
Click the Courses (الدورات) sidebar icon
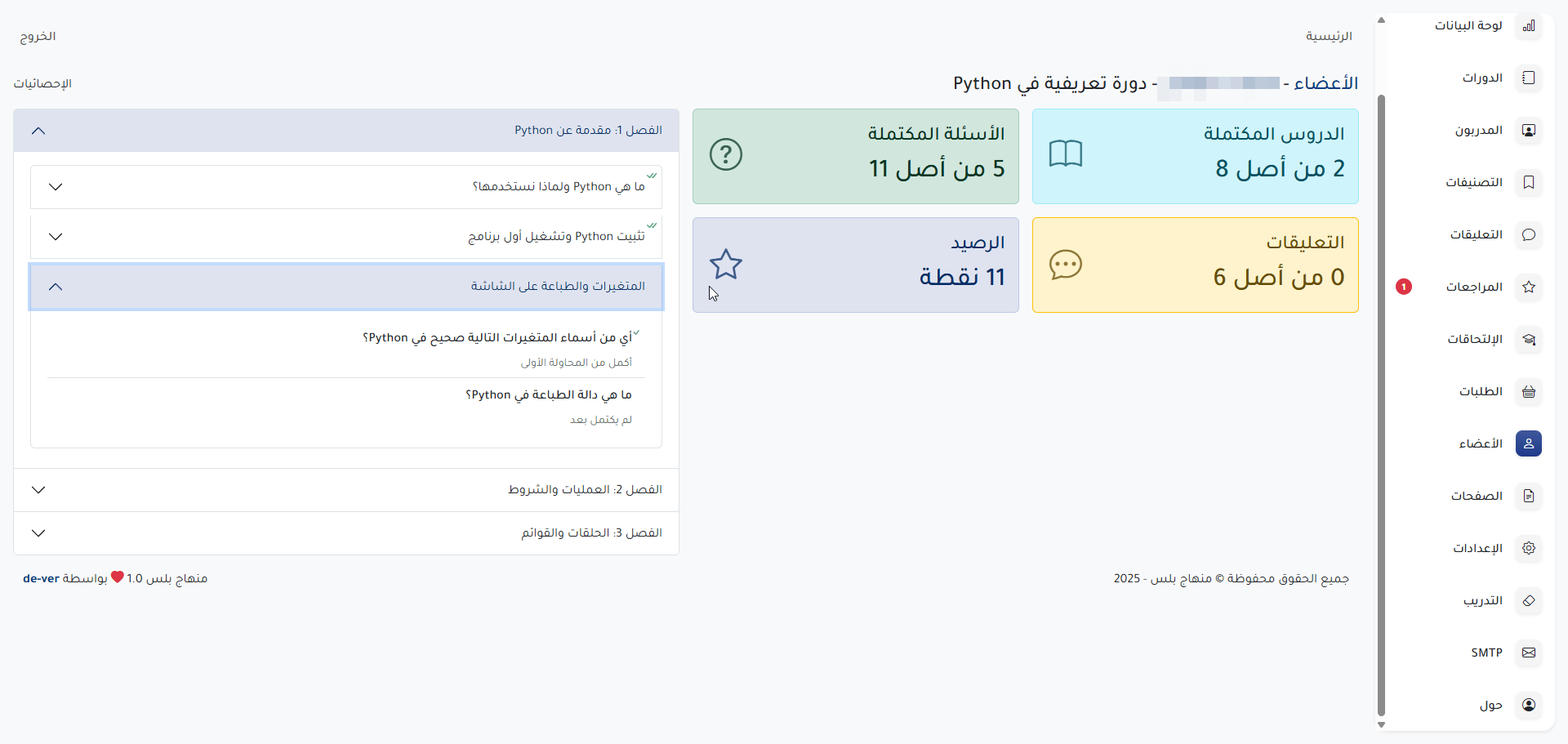1529,78
